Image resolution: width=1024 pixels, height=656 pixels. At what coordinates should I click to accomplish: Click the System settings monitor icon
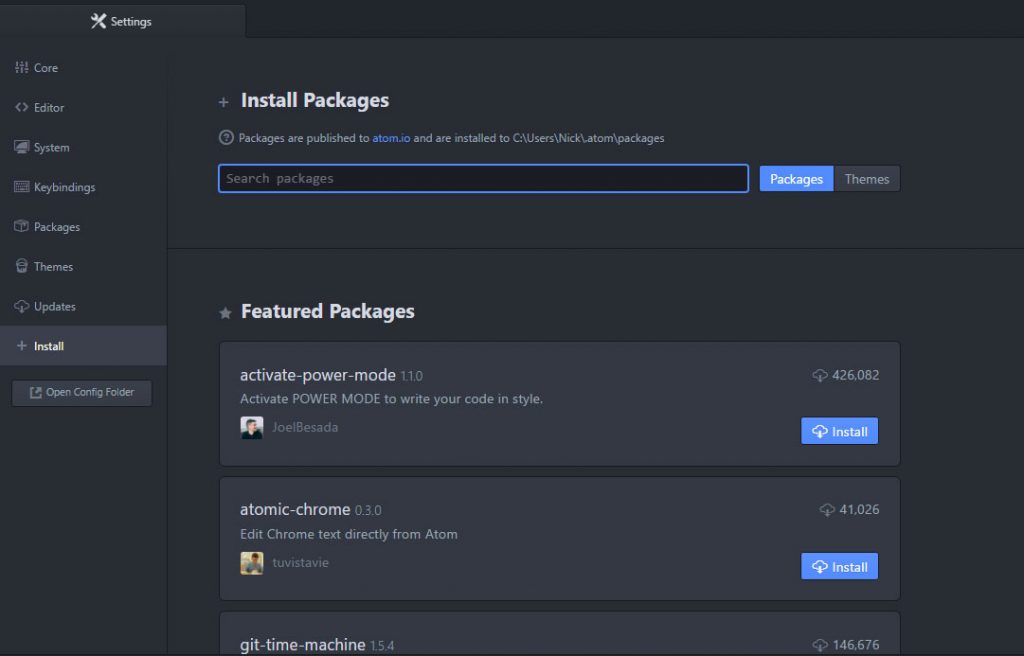tap(22, 147)
